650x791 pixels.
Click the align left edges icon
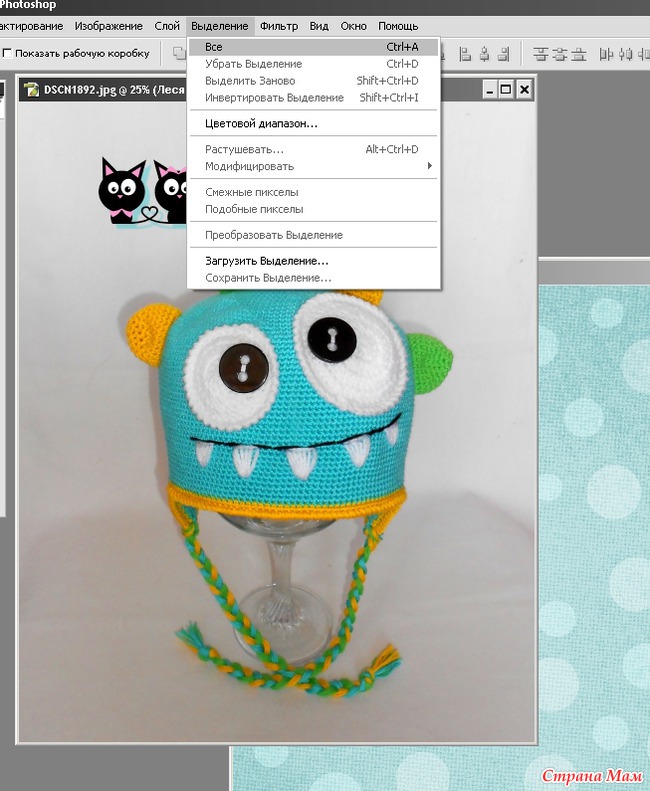465,54
